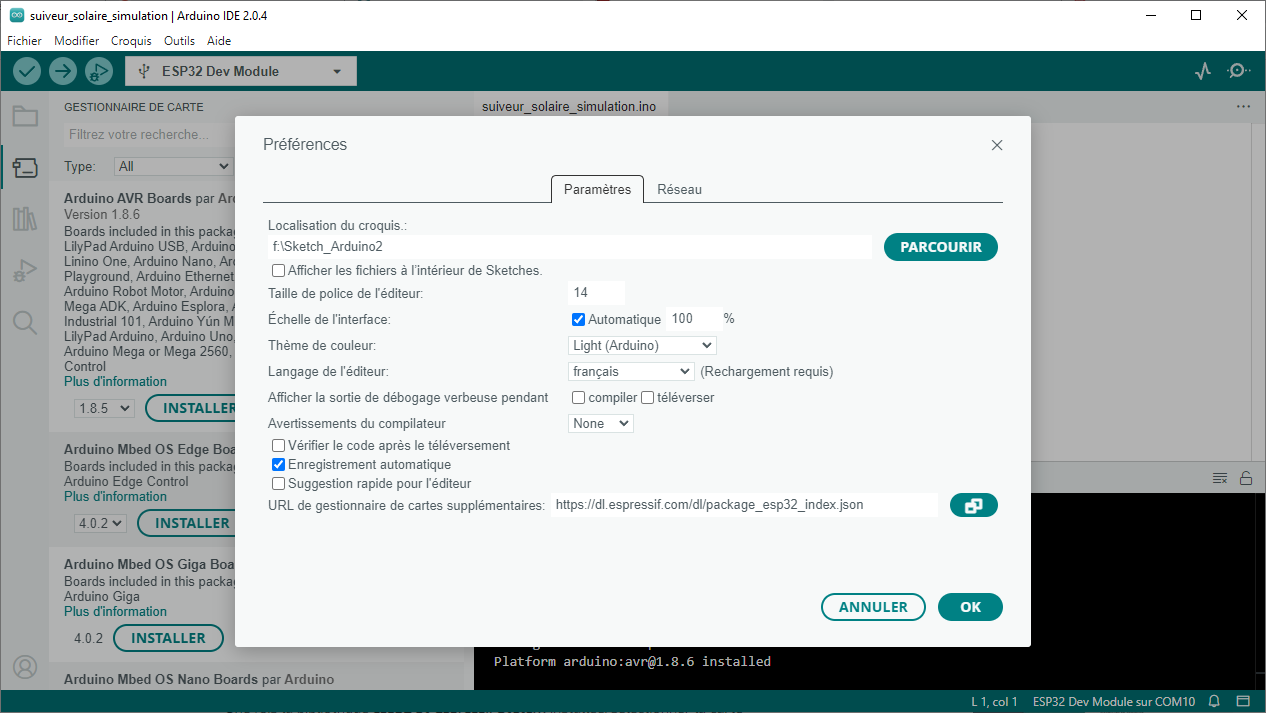Toggle the Boards Manager sidebar icon

25,167
